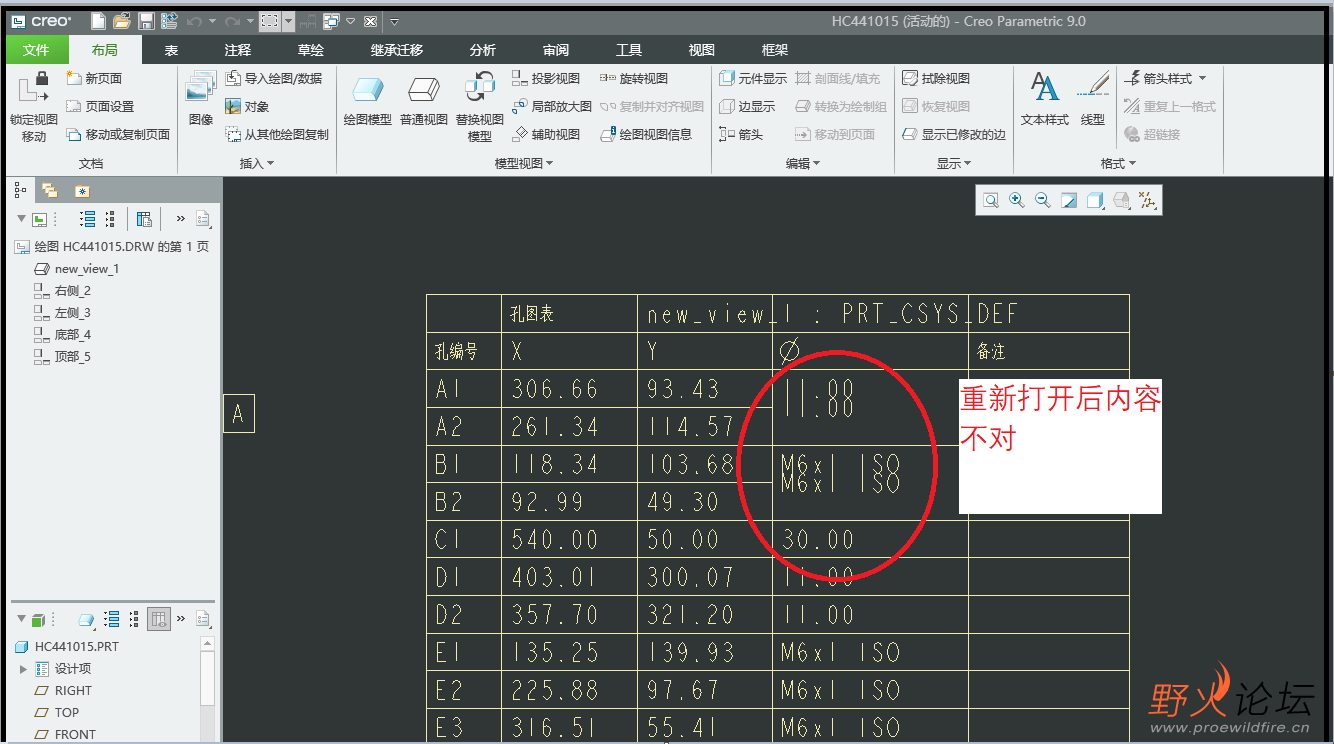
Task: Switch to the 框架 (Framework) ribbon tab
Action: 775,50
